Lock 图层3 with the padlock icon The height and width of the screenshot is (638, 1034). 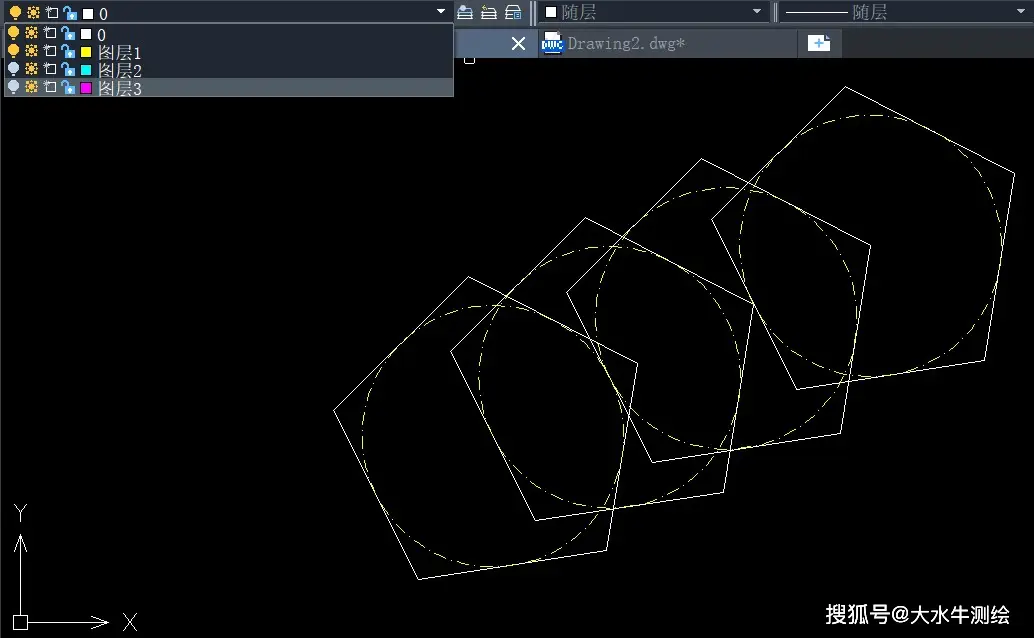(68, 86)
